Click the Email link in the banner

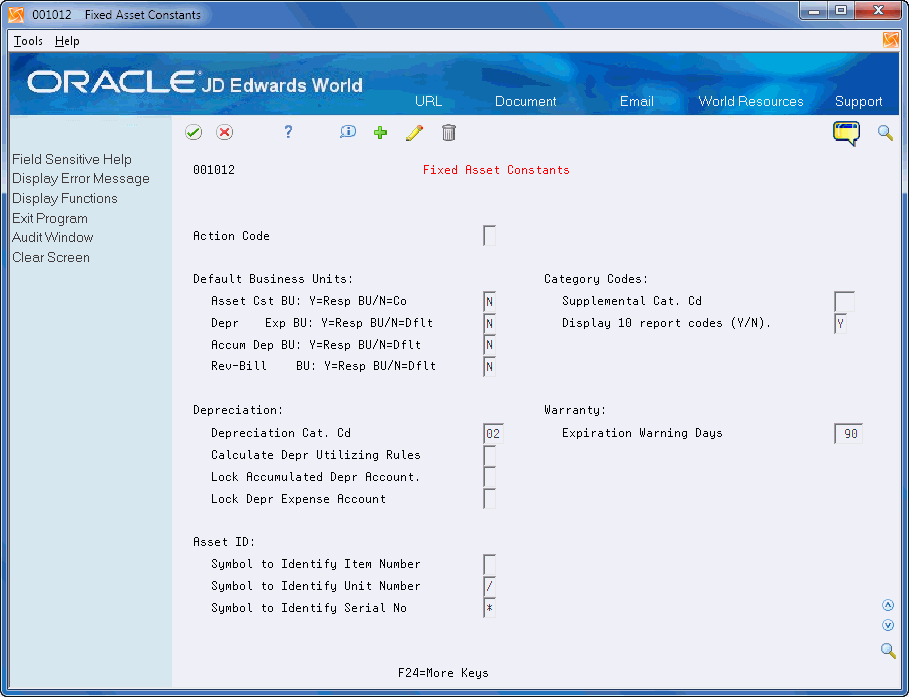637,101
